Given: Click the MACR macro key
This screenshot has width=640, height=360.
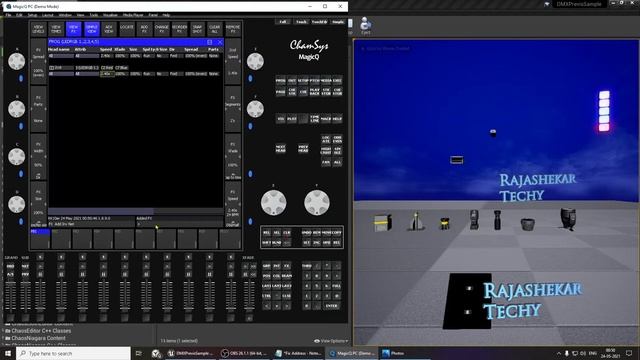Looking at the screenshot, I should click(326, 119).
